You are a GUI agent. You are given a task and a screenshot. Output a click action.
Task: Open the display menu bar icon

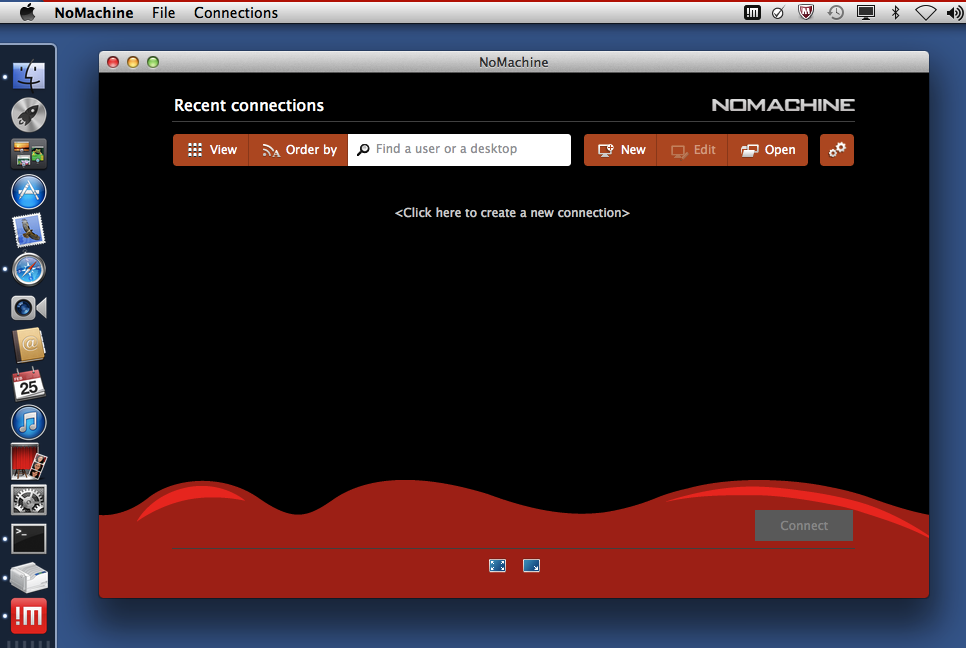click(x=866, y=12)
